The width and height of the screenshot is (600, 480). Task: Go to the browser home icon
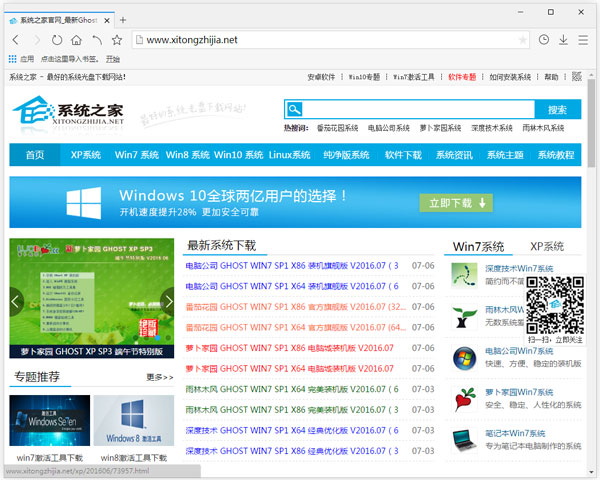click(77, 40)
